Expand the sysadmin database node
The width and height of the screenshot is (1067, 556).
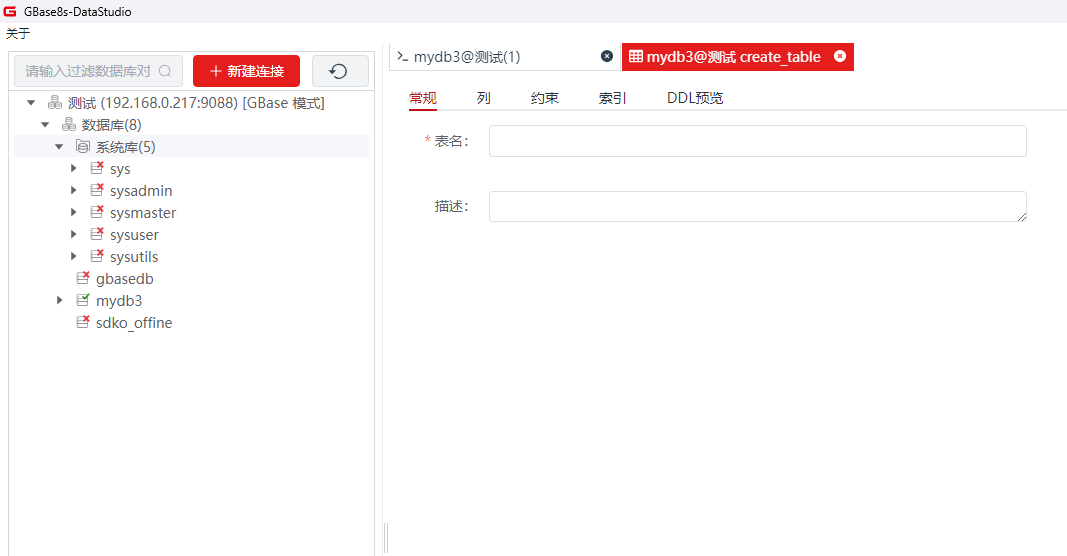point(74,190)
